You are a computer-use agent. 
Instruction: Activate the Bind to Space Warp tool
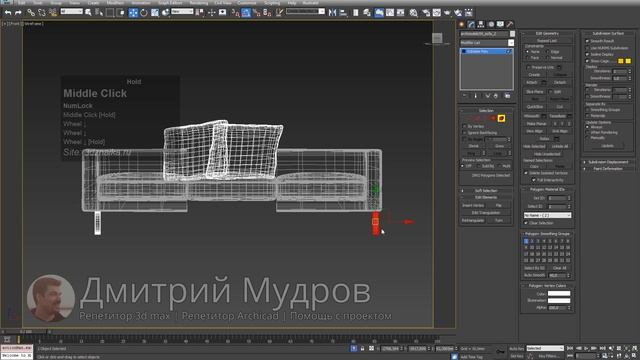(x=53, y=13)
